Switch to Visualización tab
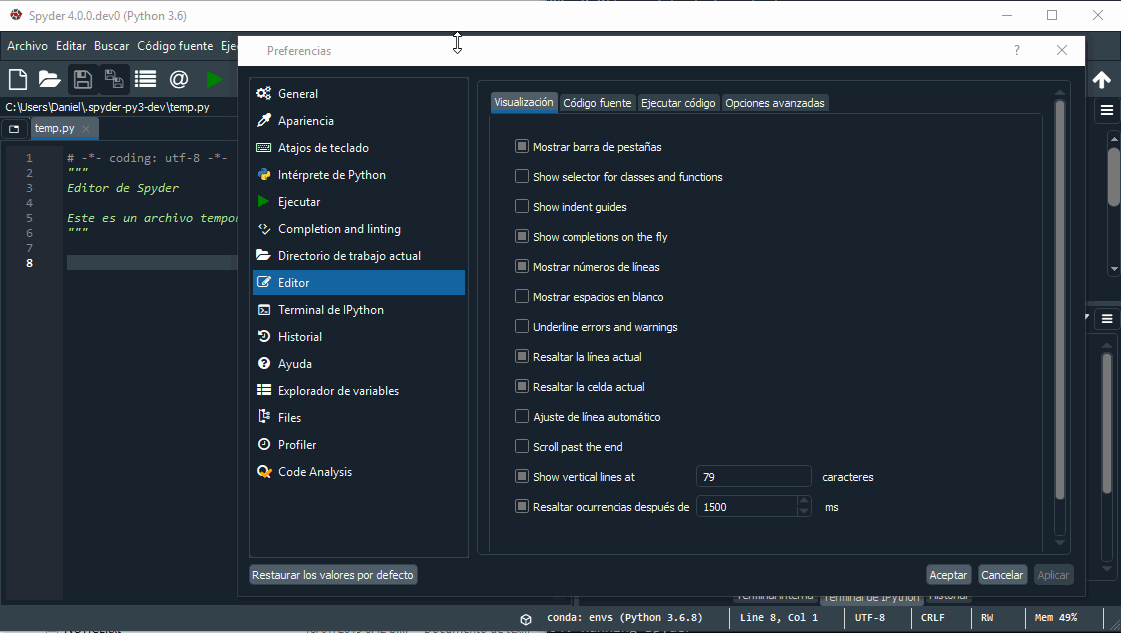The width and height of the screenshot is (1121, 633). (524, 102)
